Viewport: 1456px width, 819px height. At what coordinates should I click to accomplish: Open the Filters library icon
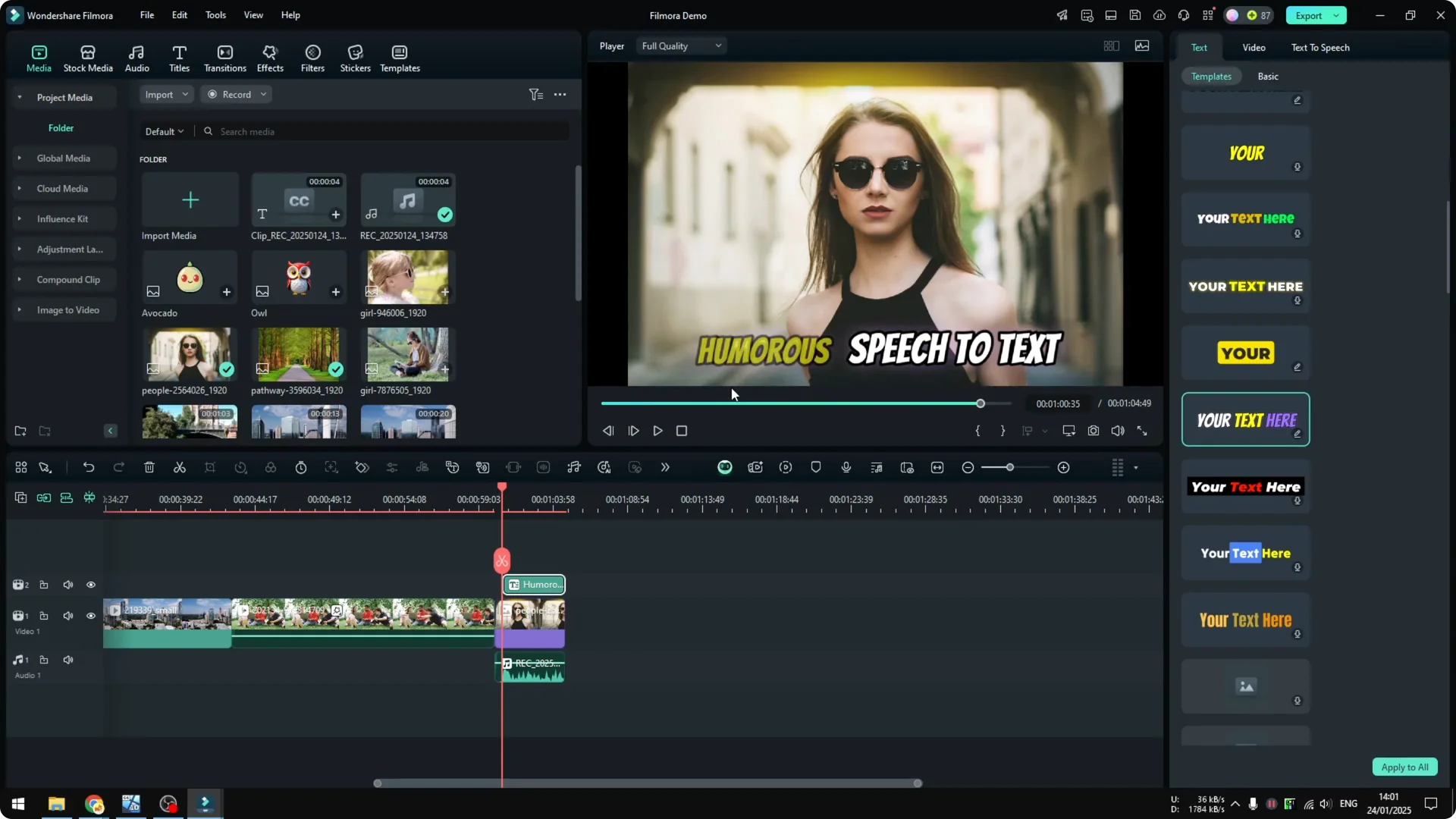point(312,58)
